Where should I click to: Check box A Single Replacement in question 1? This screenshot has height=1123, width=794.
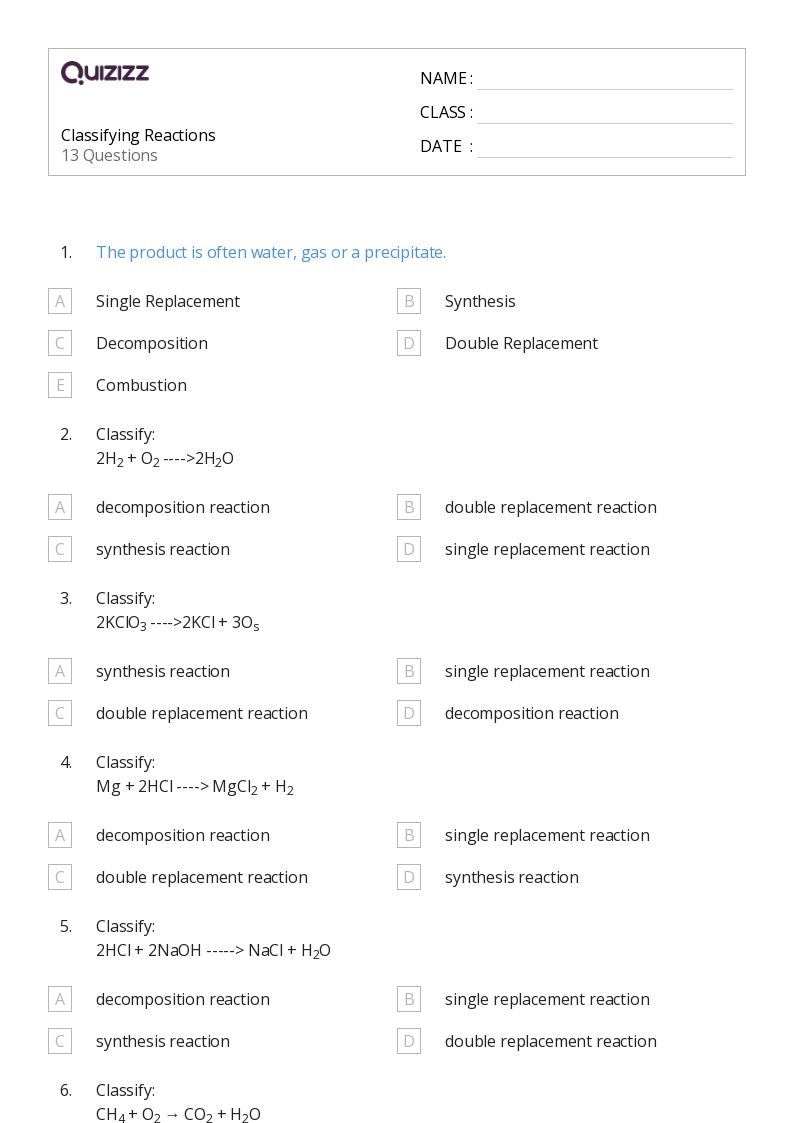[60, 302]
